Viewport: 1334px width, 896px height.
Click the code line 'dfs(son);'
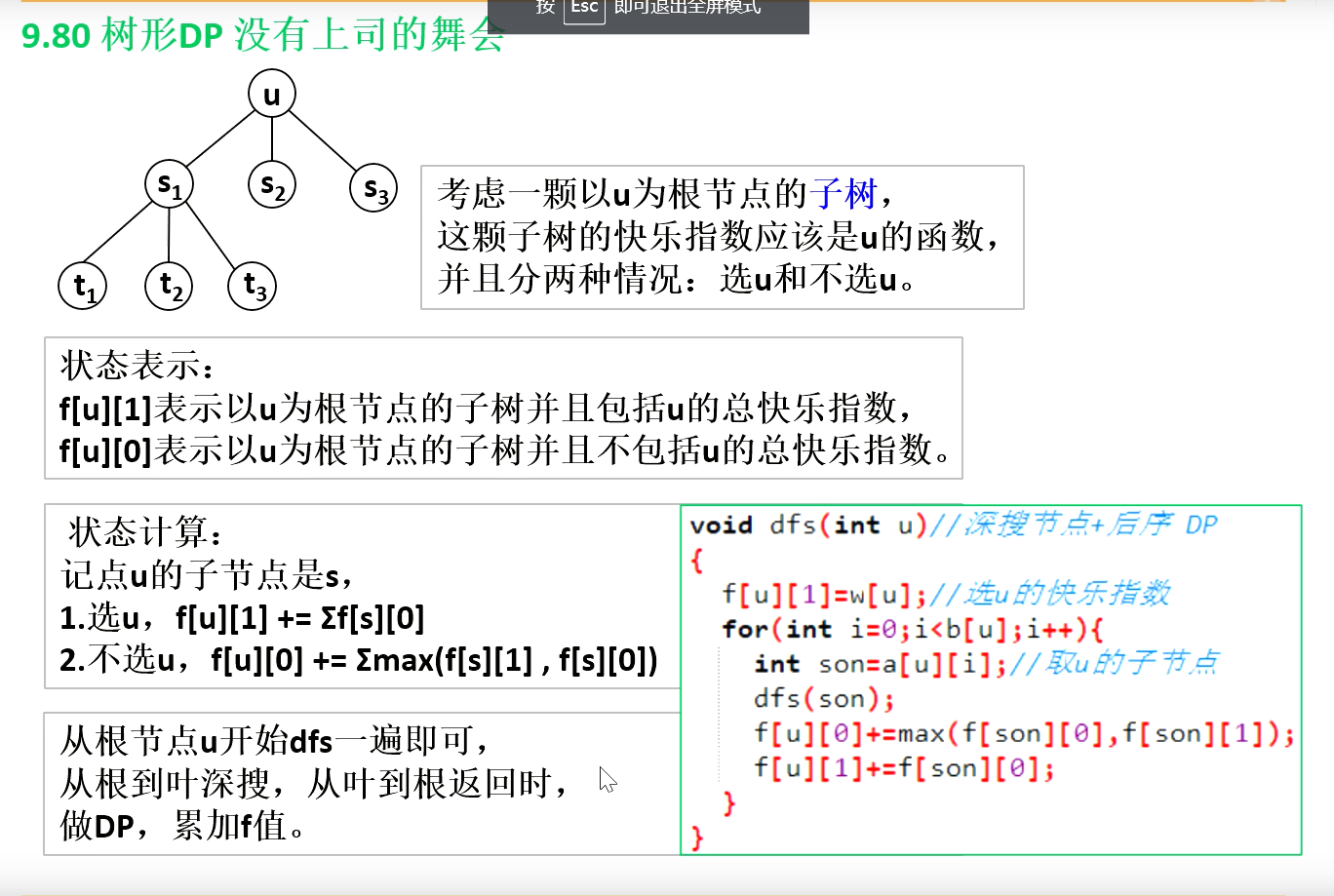coord(824,699)
